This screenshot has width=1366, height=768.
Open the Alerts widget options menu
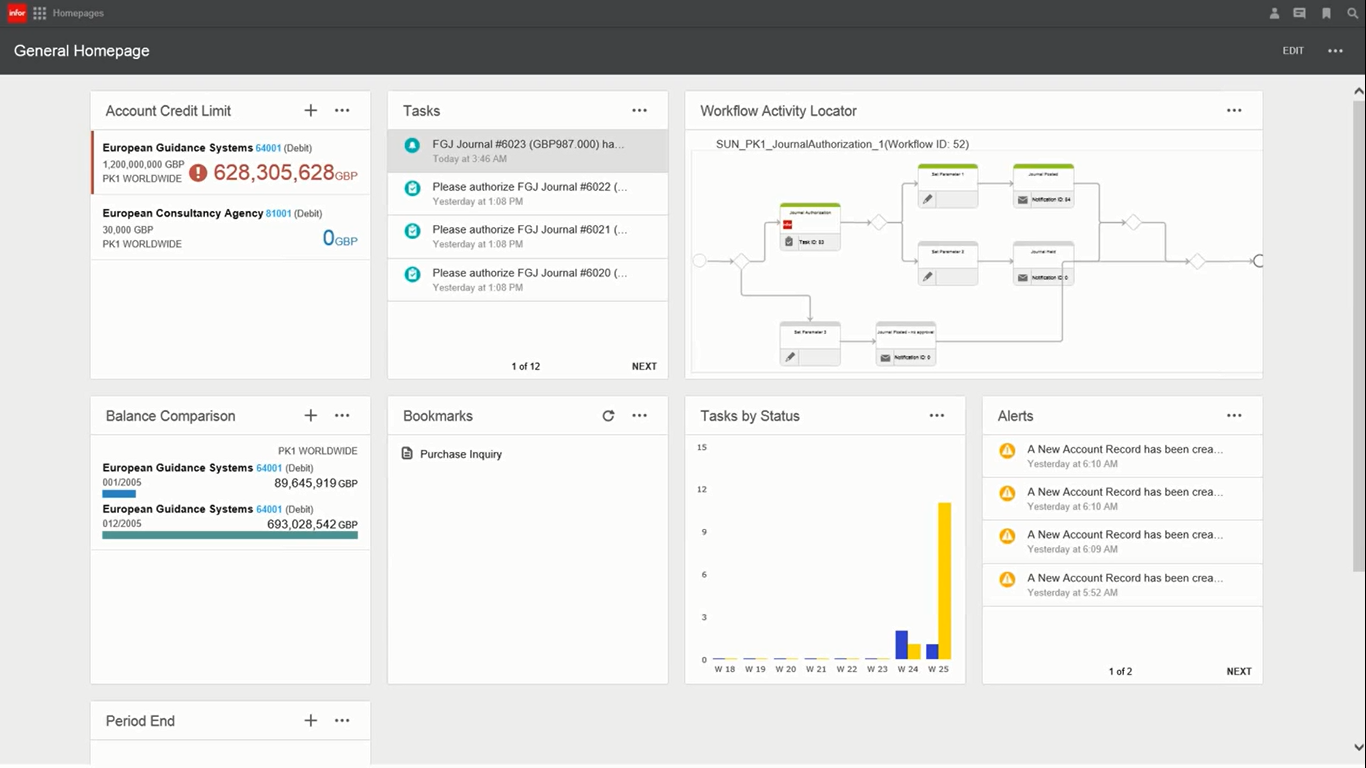[1234, 415]
